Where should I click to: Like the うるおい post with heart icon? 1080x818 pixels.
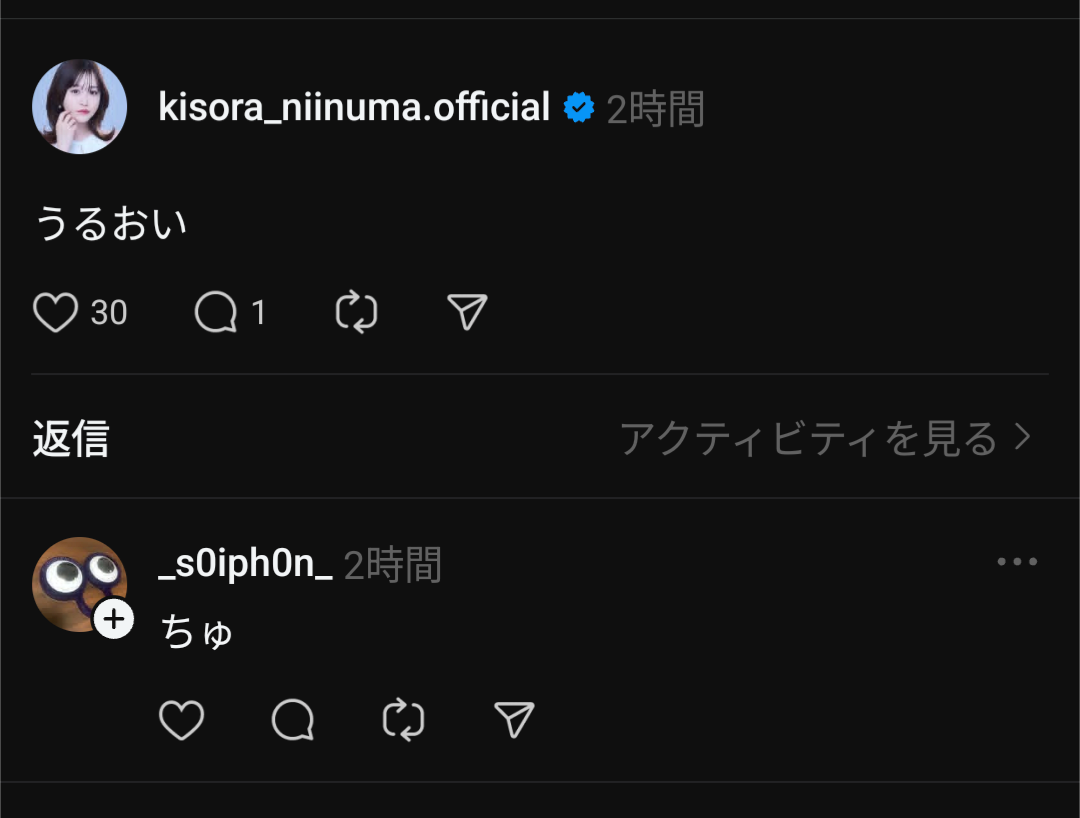[x=55, y=313]
